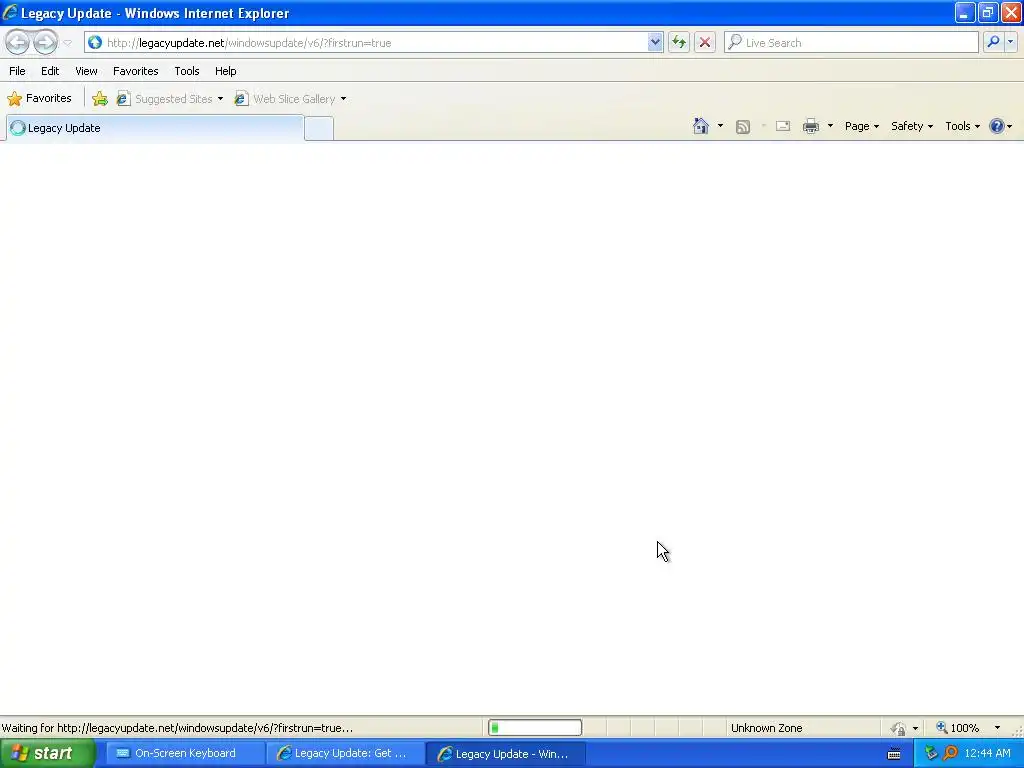Click the orange magnifier tray icon
This screenshot has height=768, width=1024.
point(951,754)
